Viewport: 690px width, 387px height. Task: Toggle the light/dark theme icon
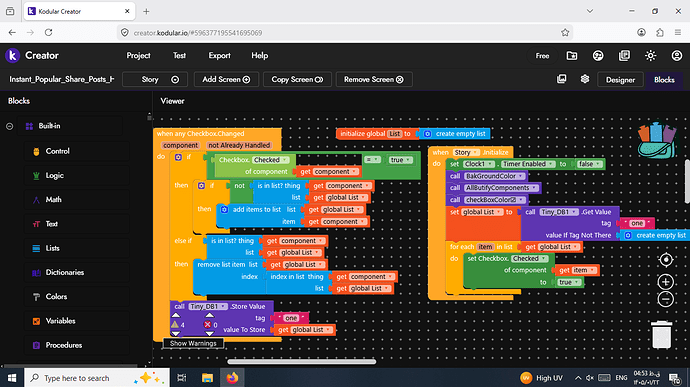(x=650, y=55)
